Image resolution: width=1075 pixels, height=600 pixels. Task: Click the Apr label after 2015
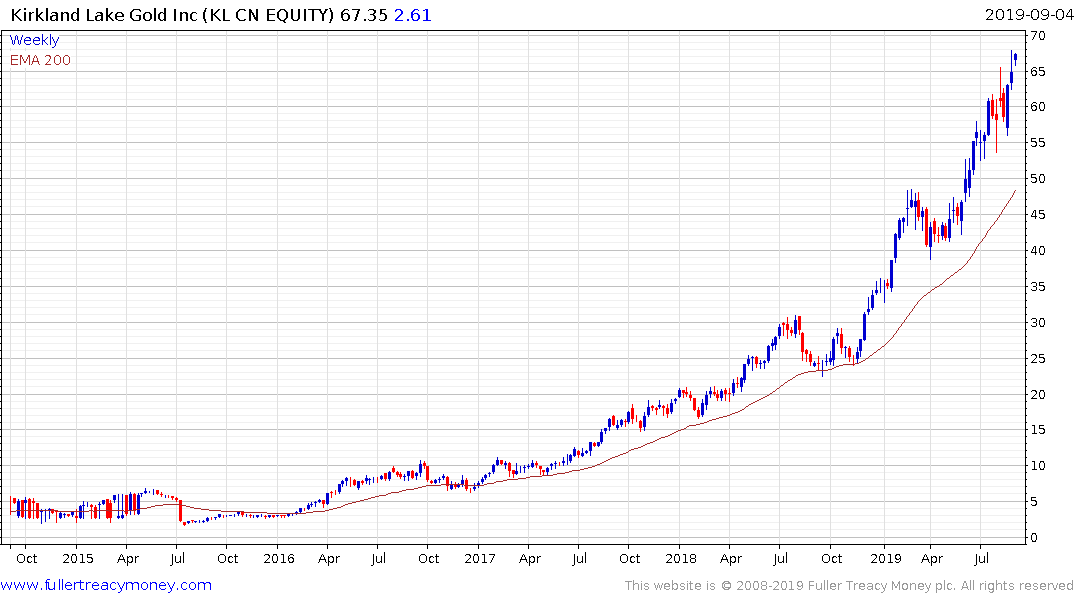point(128,559)
